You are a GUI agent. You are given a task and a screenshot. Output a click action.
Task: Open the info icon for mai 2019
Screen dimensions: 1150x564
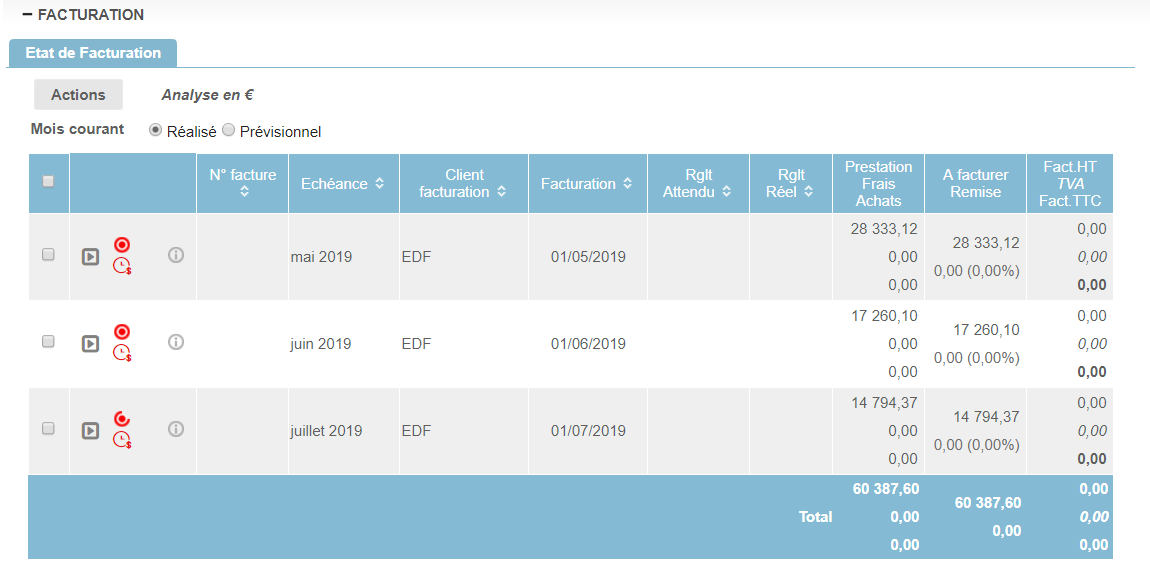(x=176, y=255)
